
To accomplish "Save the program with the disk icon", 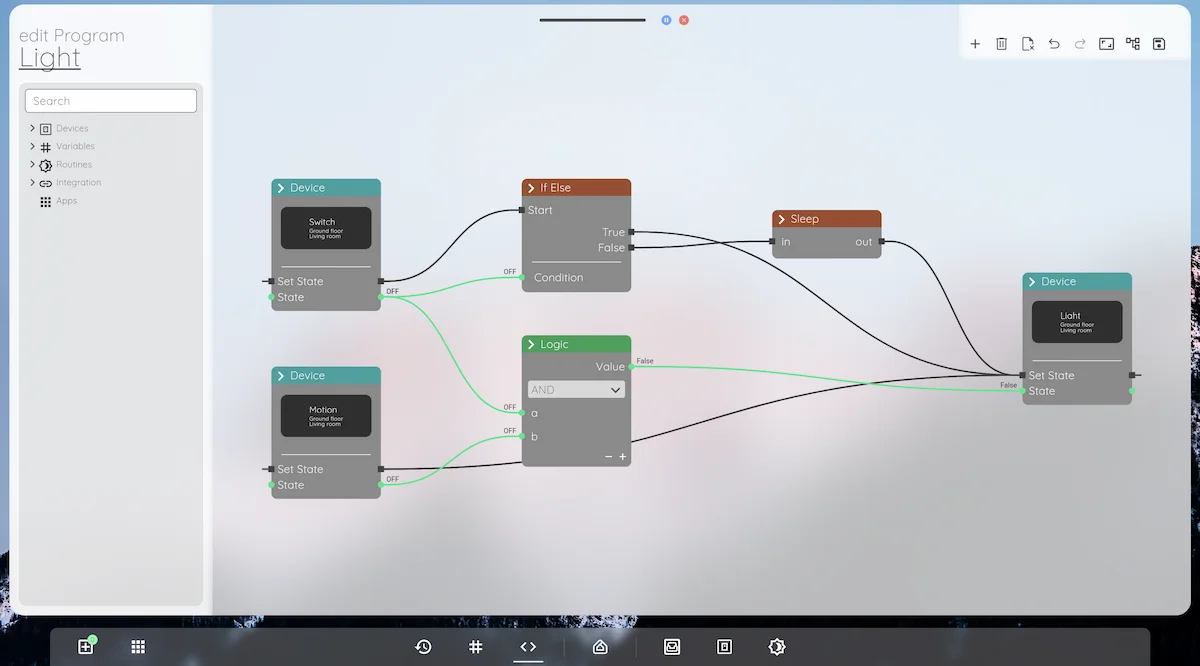I will click(x=1159, y=44).
